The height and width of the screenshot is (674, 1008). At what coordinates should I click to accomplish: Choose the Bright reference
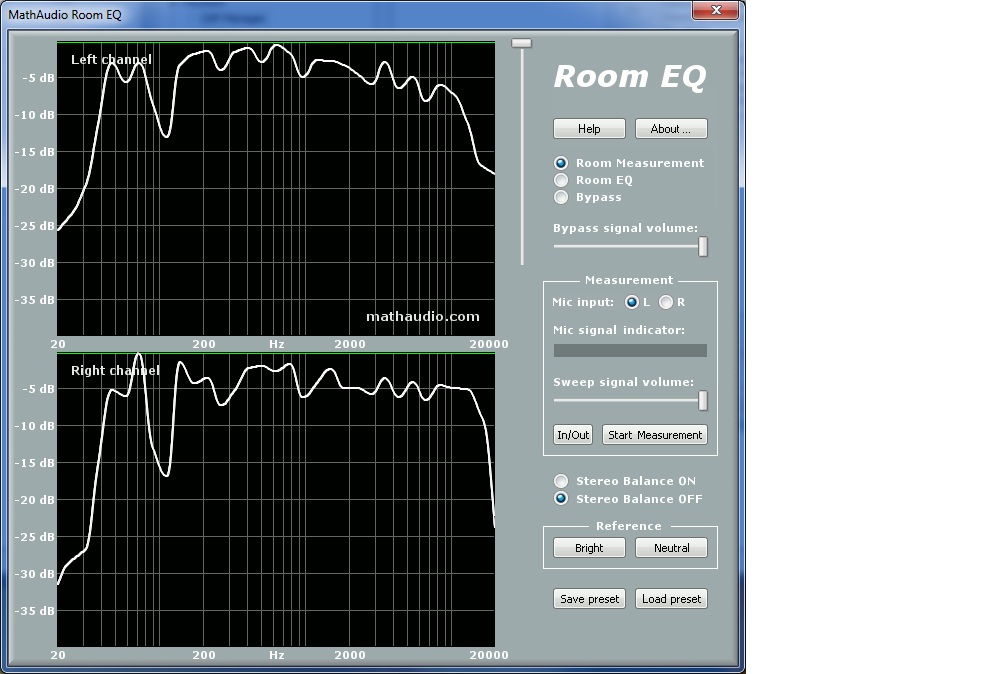pyautogui.click(x=589, y=548)
